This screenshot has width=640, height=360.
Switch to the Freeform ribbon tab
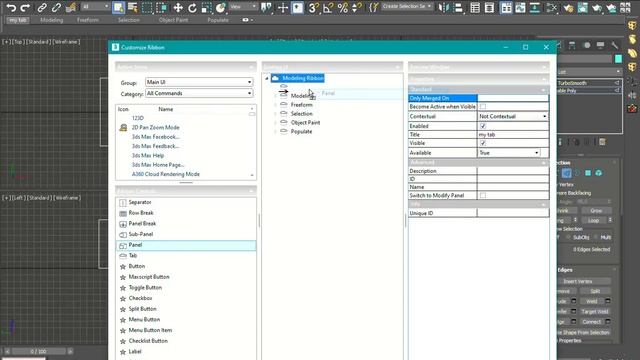pyautogui.click(x=88, y=20)
